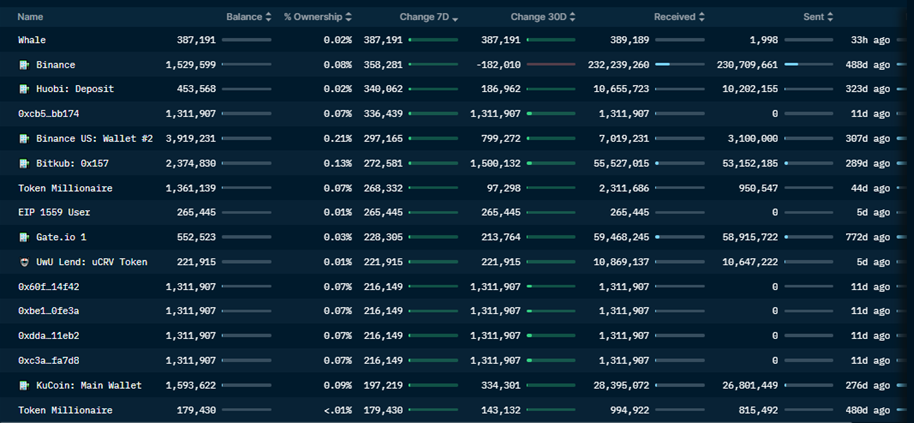Click the Name column header
Screen dimensions: 914x423
coord(29,17)
